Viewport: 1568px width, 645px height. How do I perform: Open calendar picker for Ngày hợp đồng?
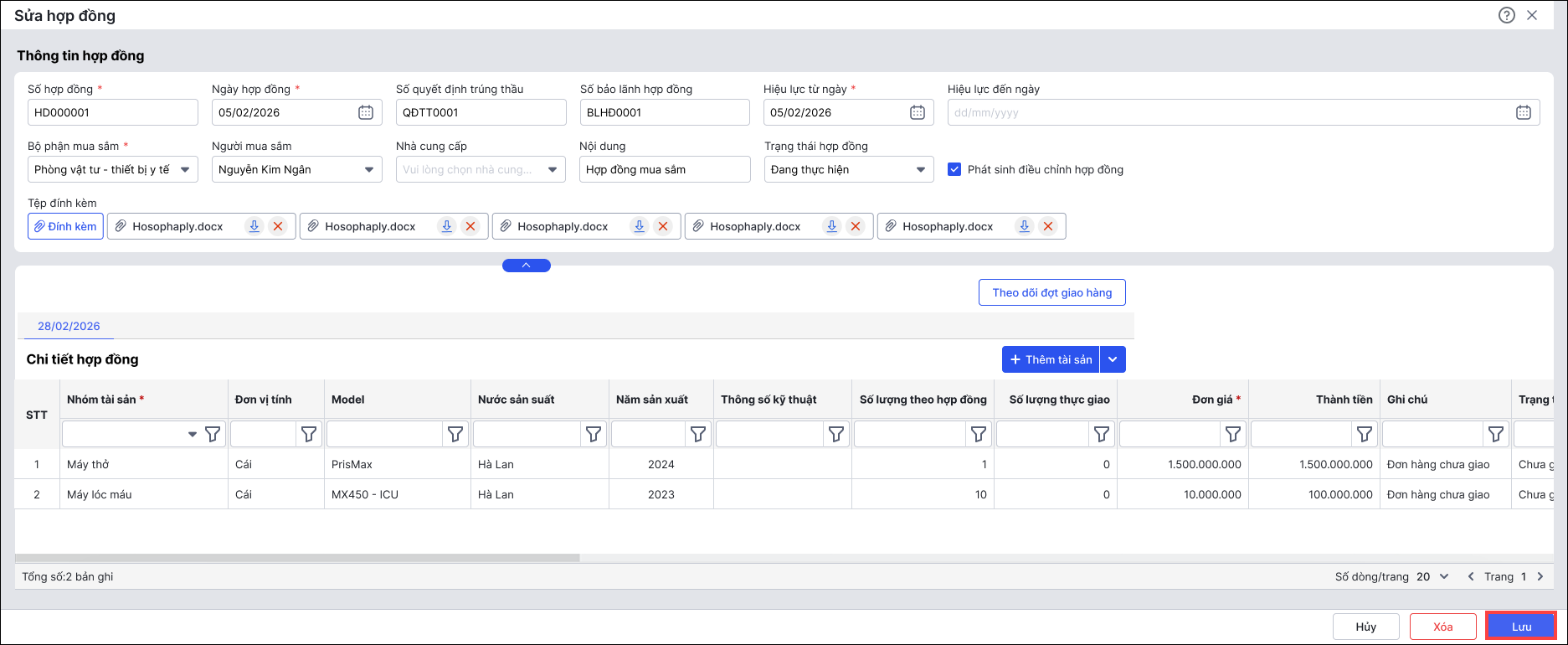366,112
